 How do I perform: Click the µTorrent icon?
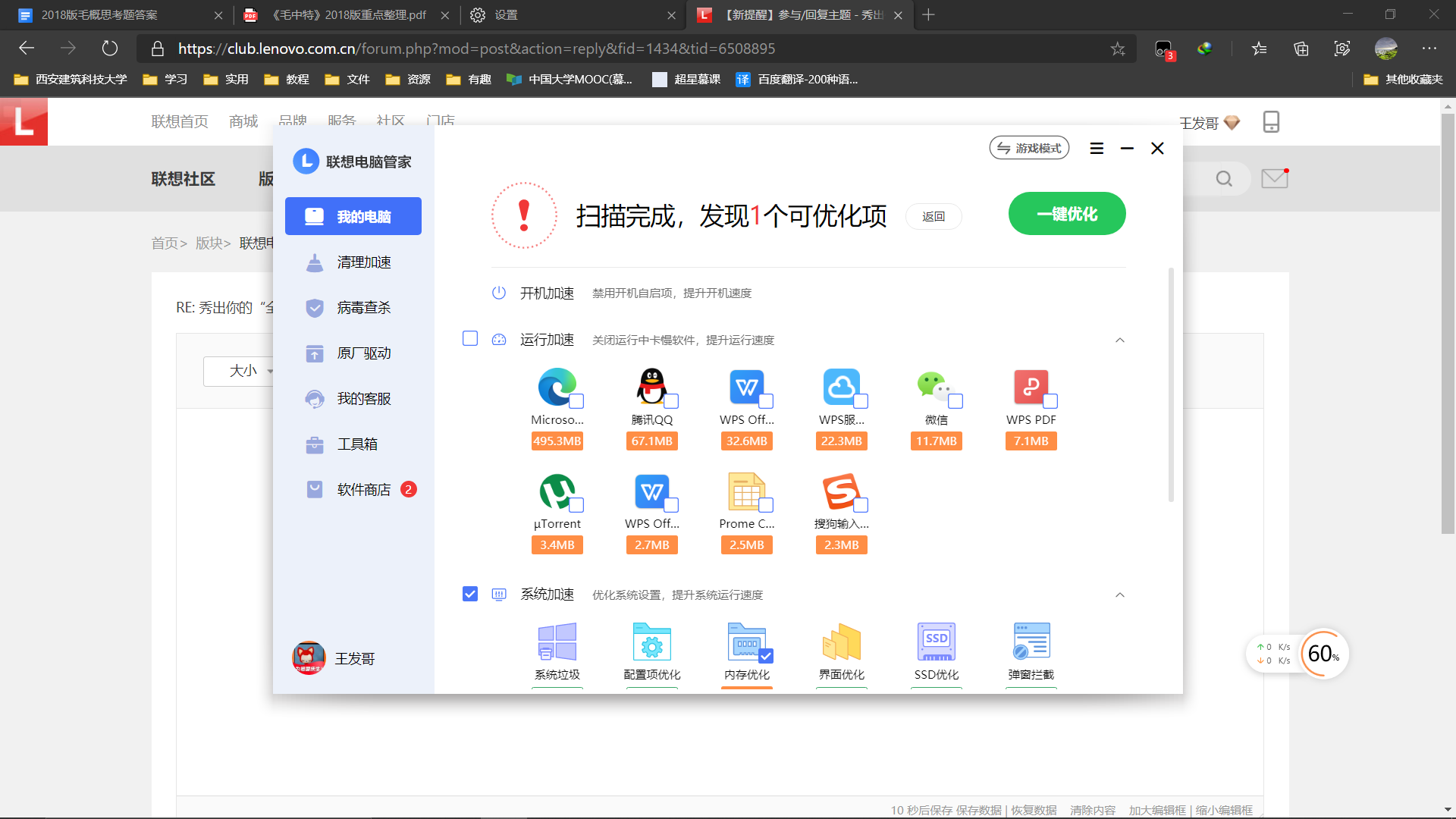pyautogui.click(x=557, y=491)
